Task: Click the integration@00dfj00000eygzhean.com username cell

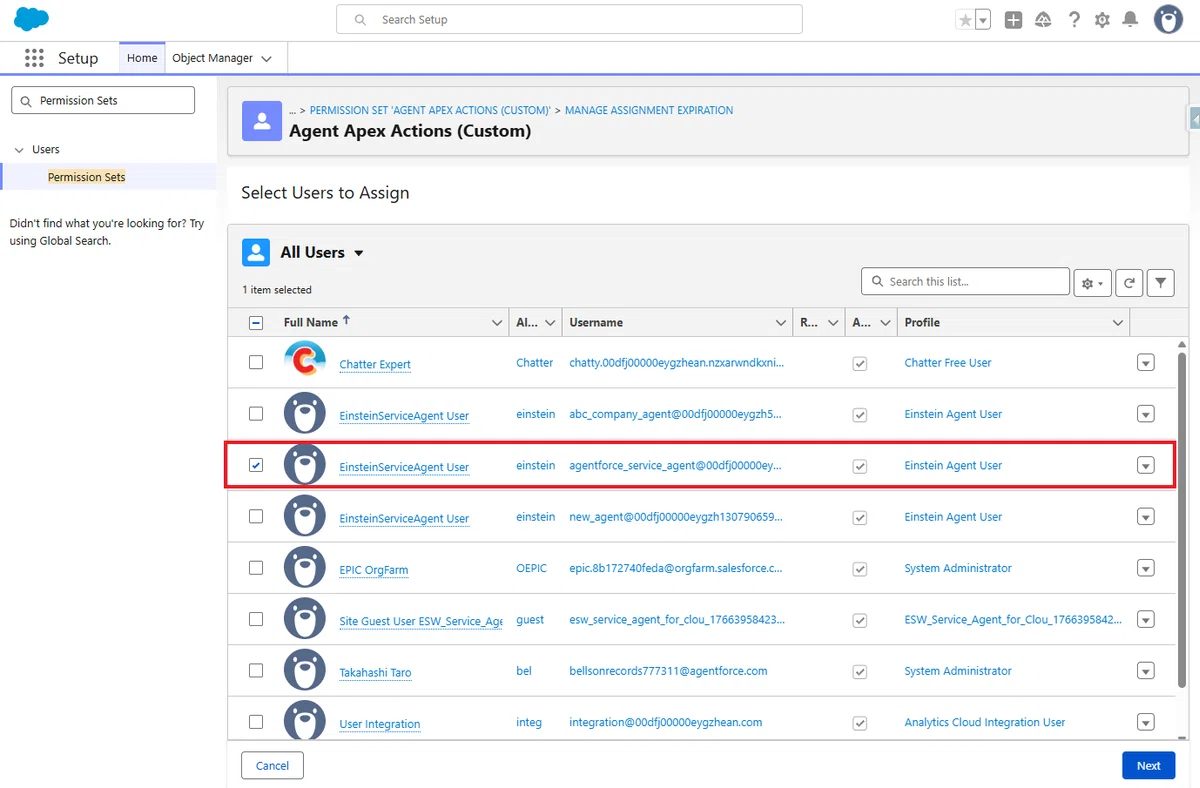Action: coord(666,722)
